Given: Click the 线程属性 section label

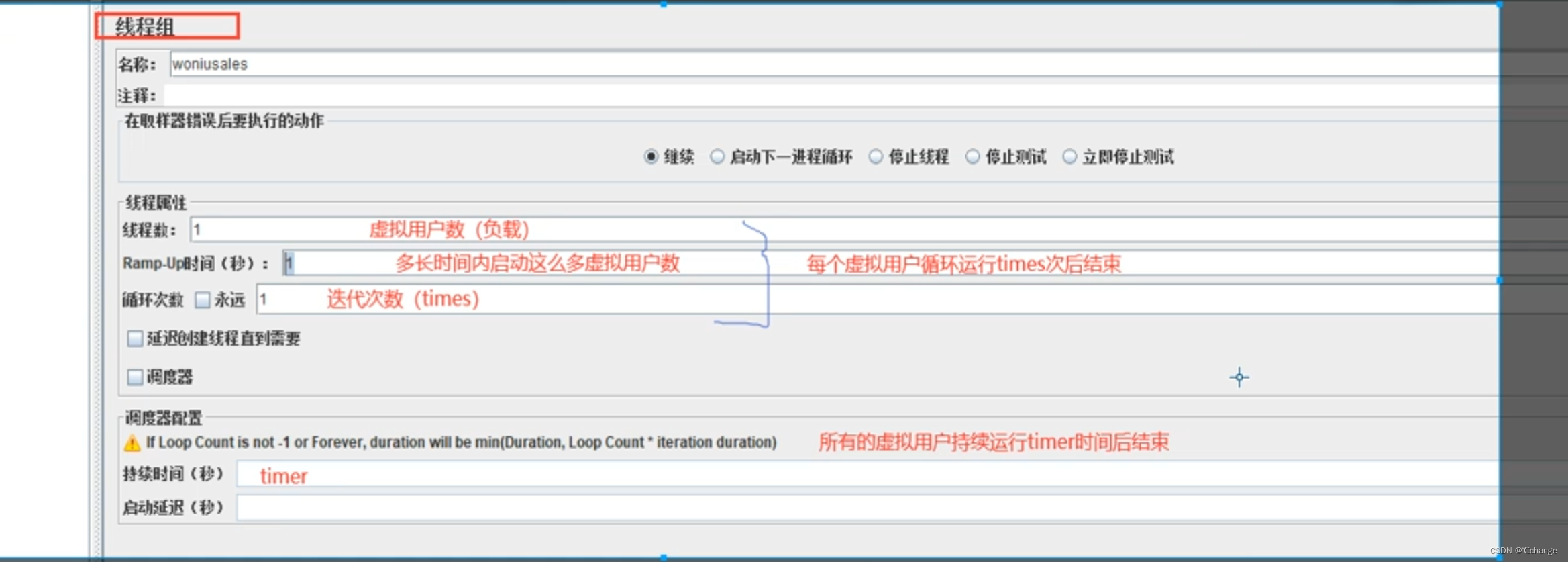Looking at the screenshot, I should tap(156, 203).
